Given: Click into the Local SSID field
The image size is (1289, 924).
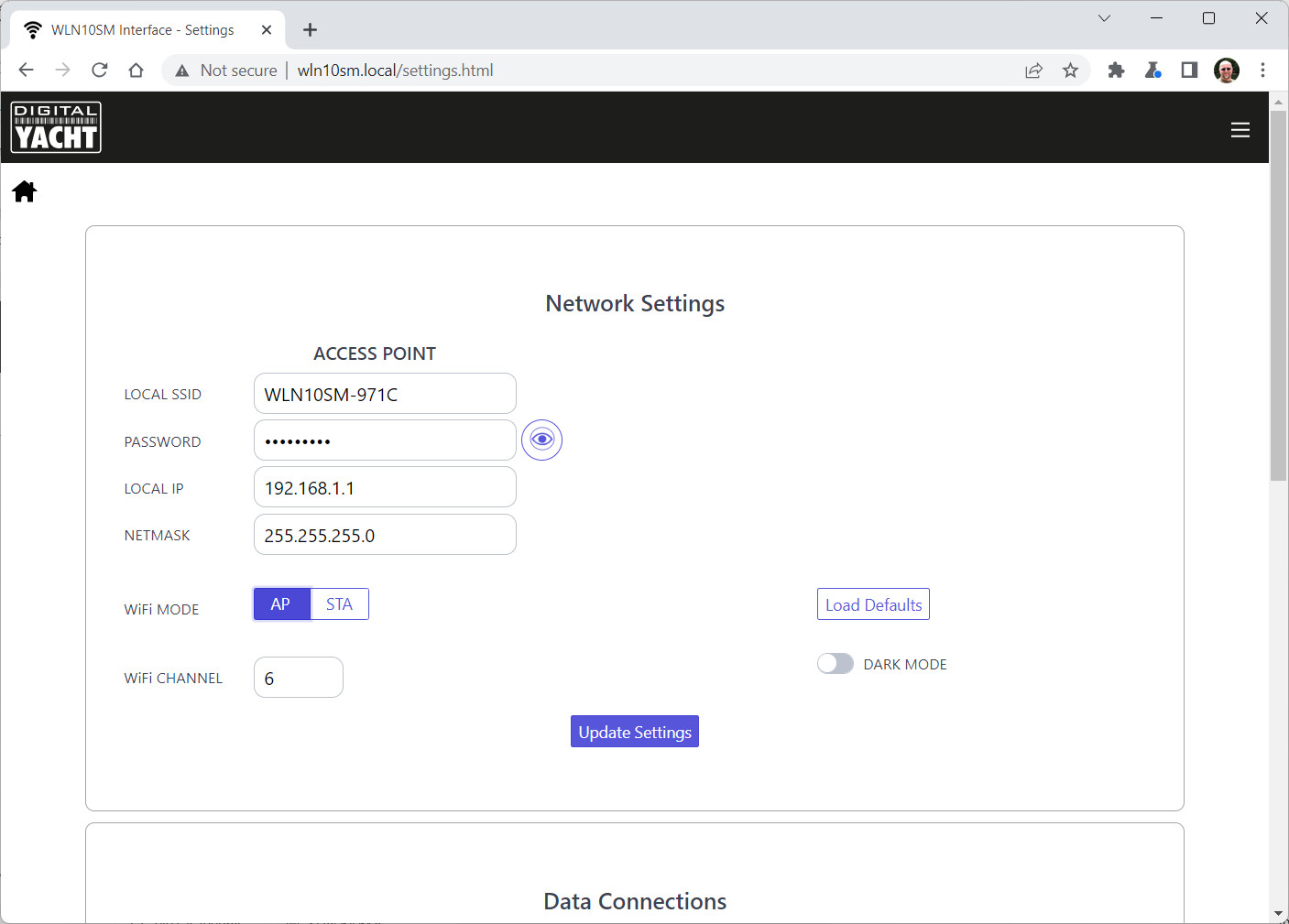Looking at the screenshot, I should tap(385, 394).
